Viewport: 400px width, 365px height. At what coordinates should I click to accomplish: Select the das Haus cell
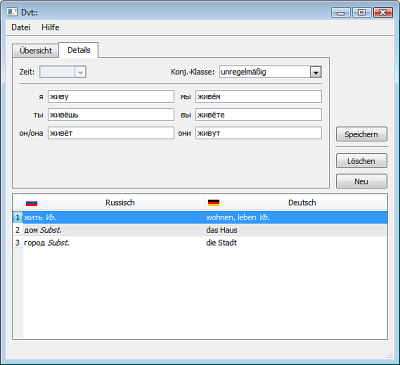[296, 230]
